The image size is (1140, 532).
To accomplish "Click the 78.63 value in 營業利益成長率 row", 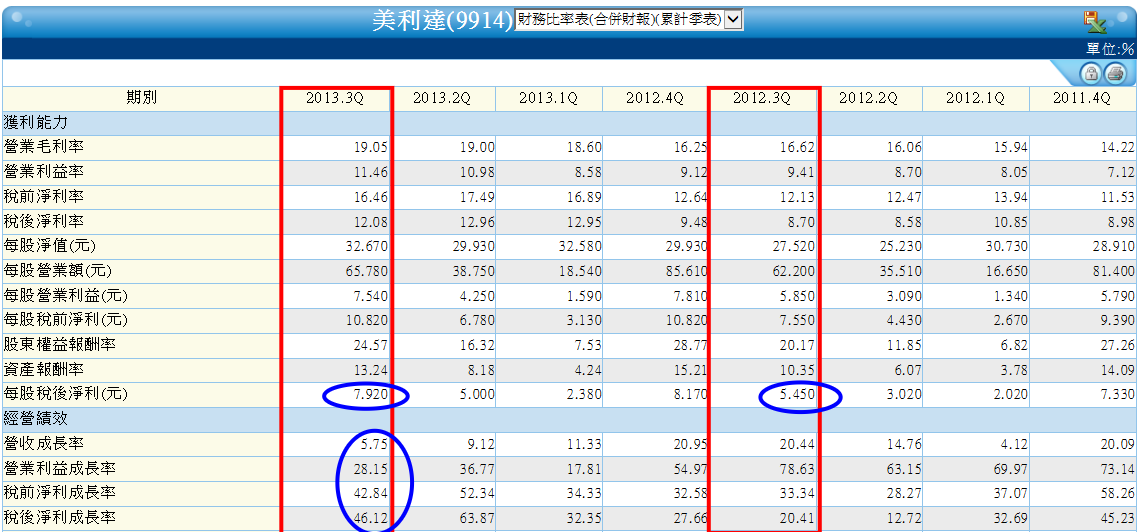I will click(800, 469).
